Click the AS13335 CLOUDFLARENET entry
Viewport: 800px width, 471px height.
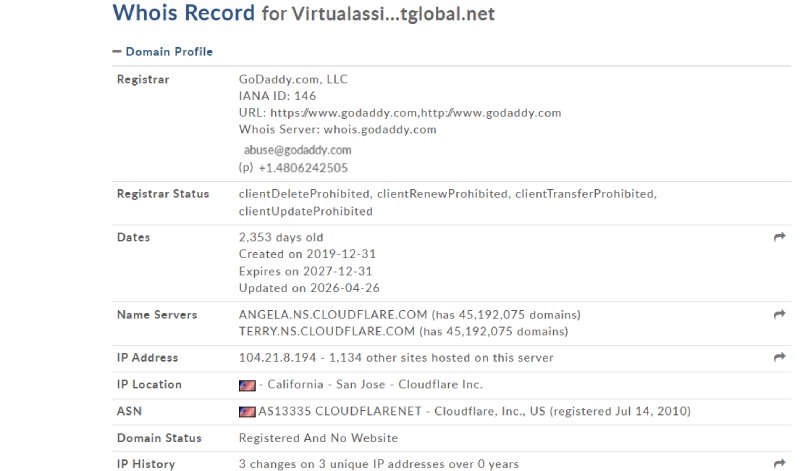coord(340,411)
